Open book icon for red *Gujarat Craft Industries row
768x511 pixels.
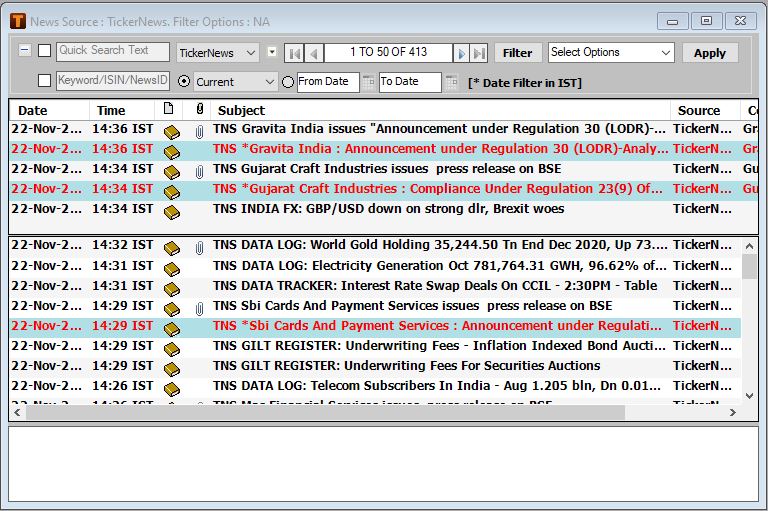coord(171,193)
